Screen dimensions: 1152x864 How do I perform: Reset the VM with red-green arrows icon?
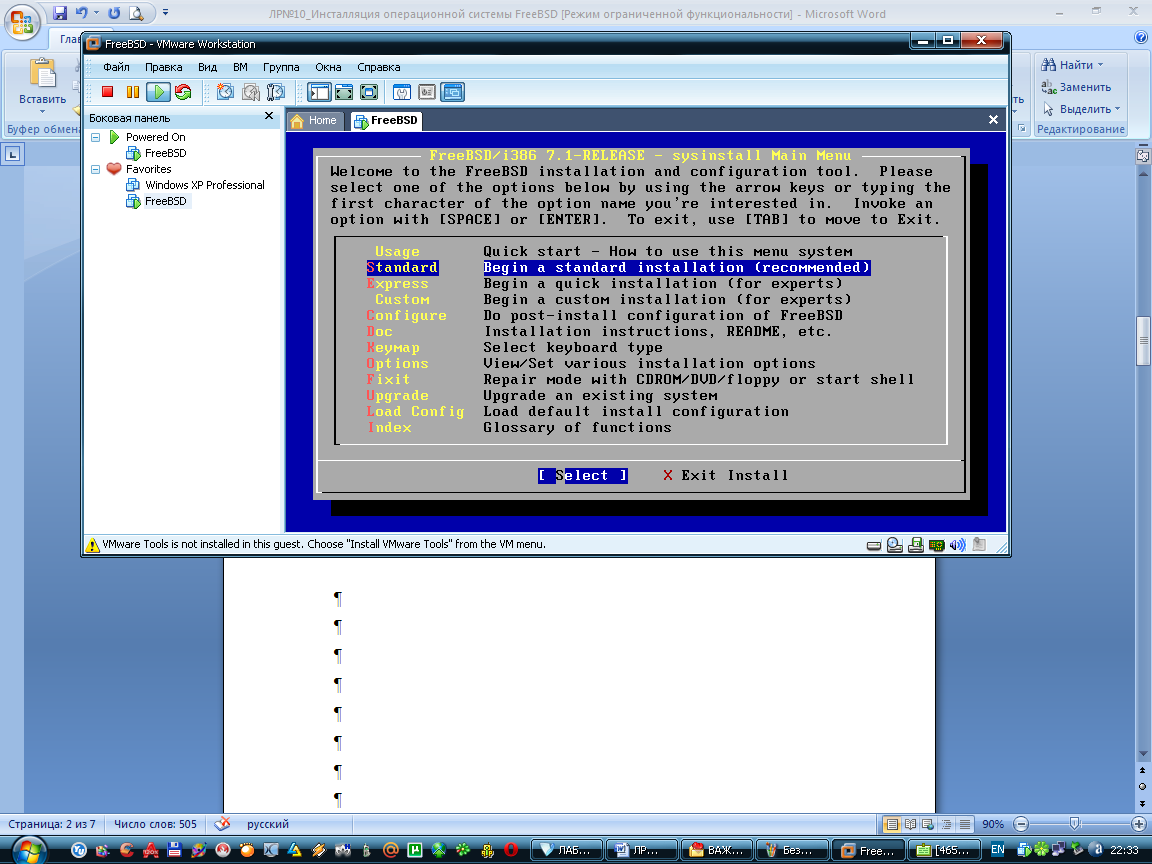(x=184, y=92)
